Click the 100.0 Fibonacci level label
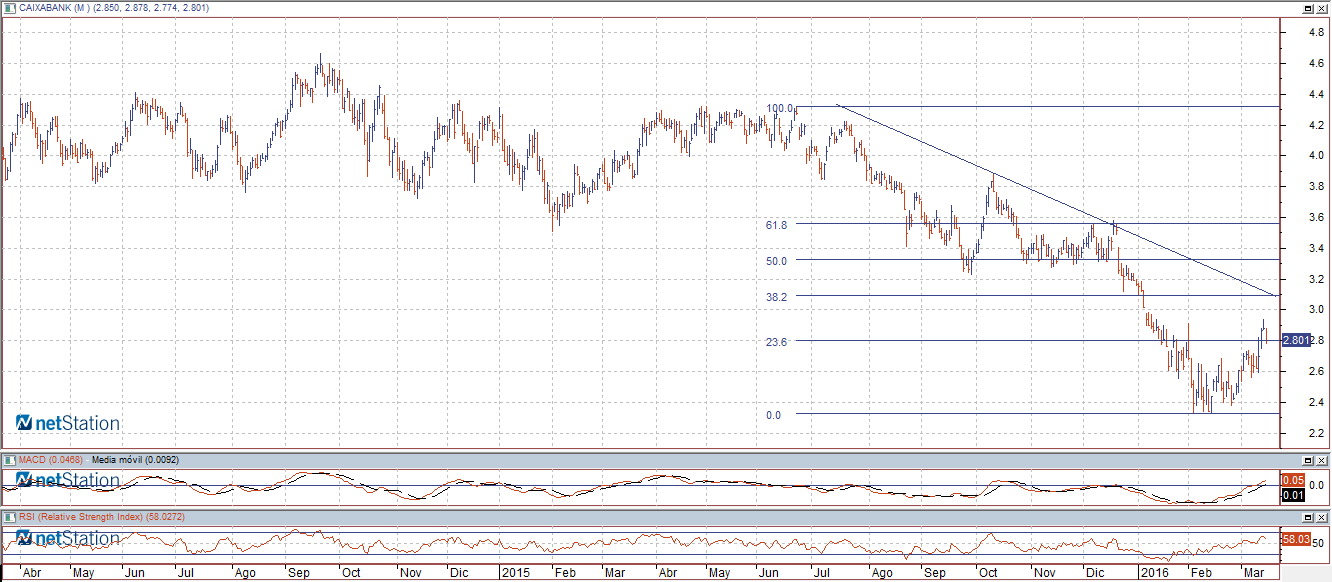This screenshot has height=582, width=1332. click(x=779, y=108)
